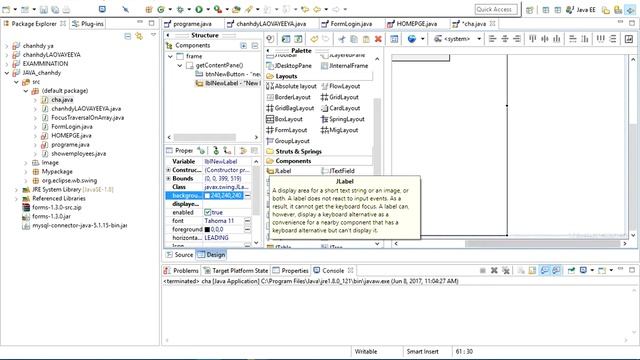640x360 pixels.
Task: Collapse the getContentPane() node
Action: 180,65
